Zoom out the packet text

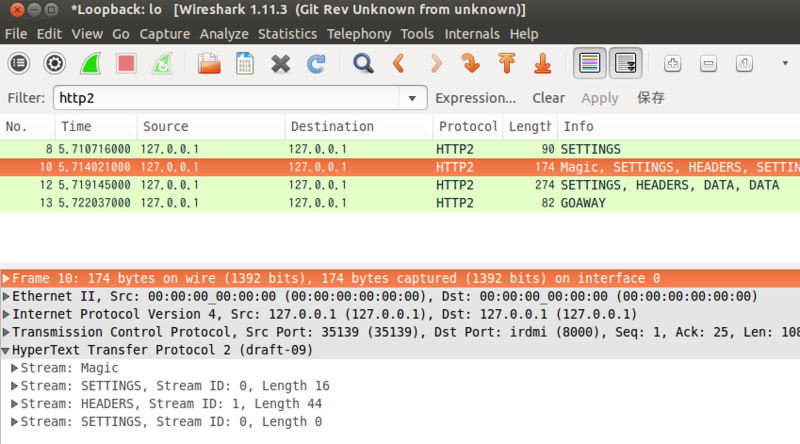tap(708, 64)
